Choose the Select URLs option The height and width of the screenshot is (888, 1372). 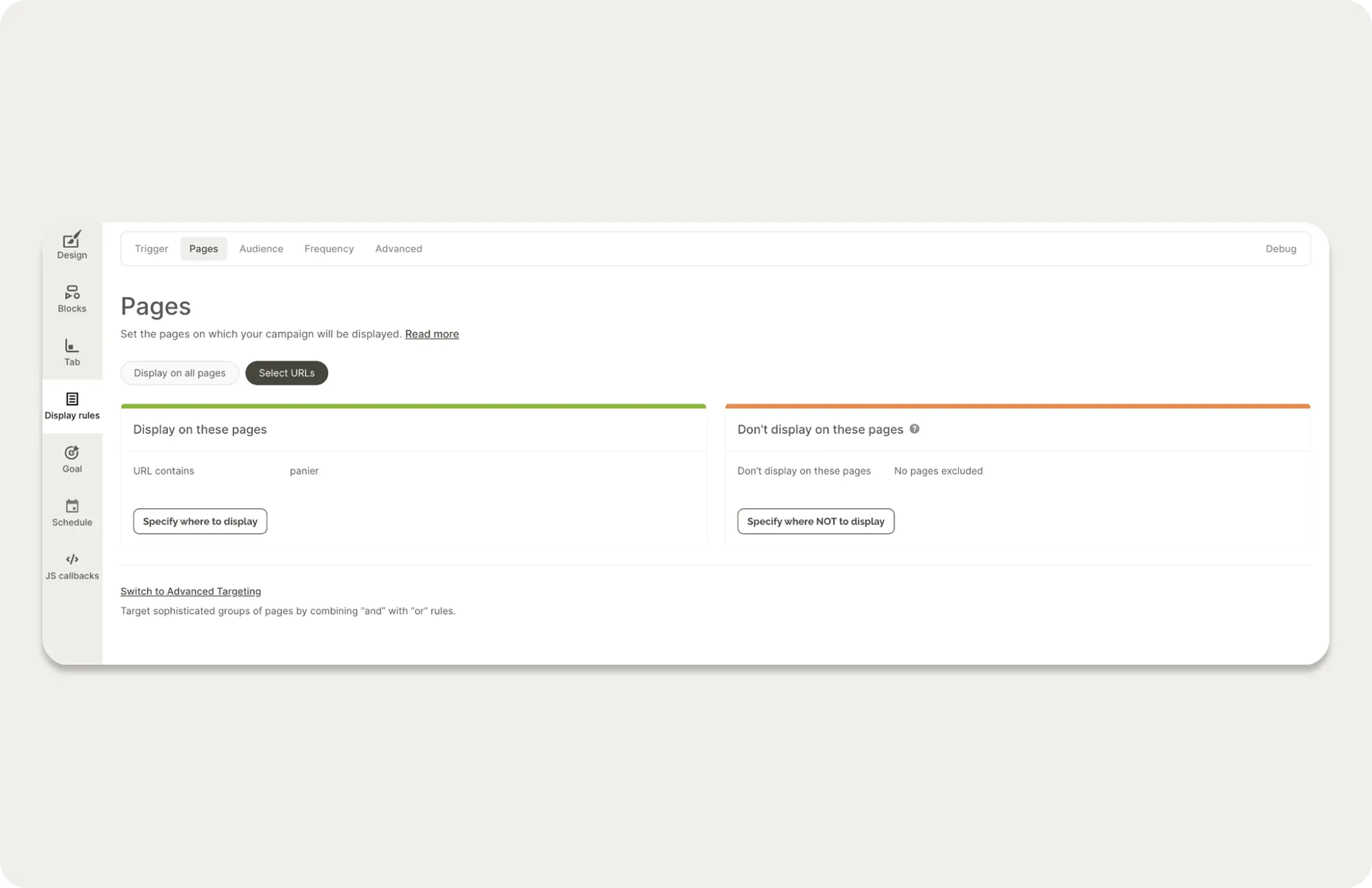(x=286, y=373)
